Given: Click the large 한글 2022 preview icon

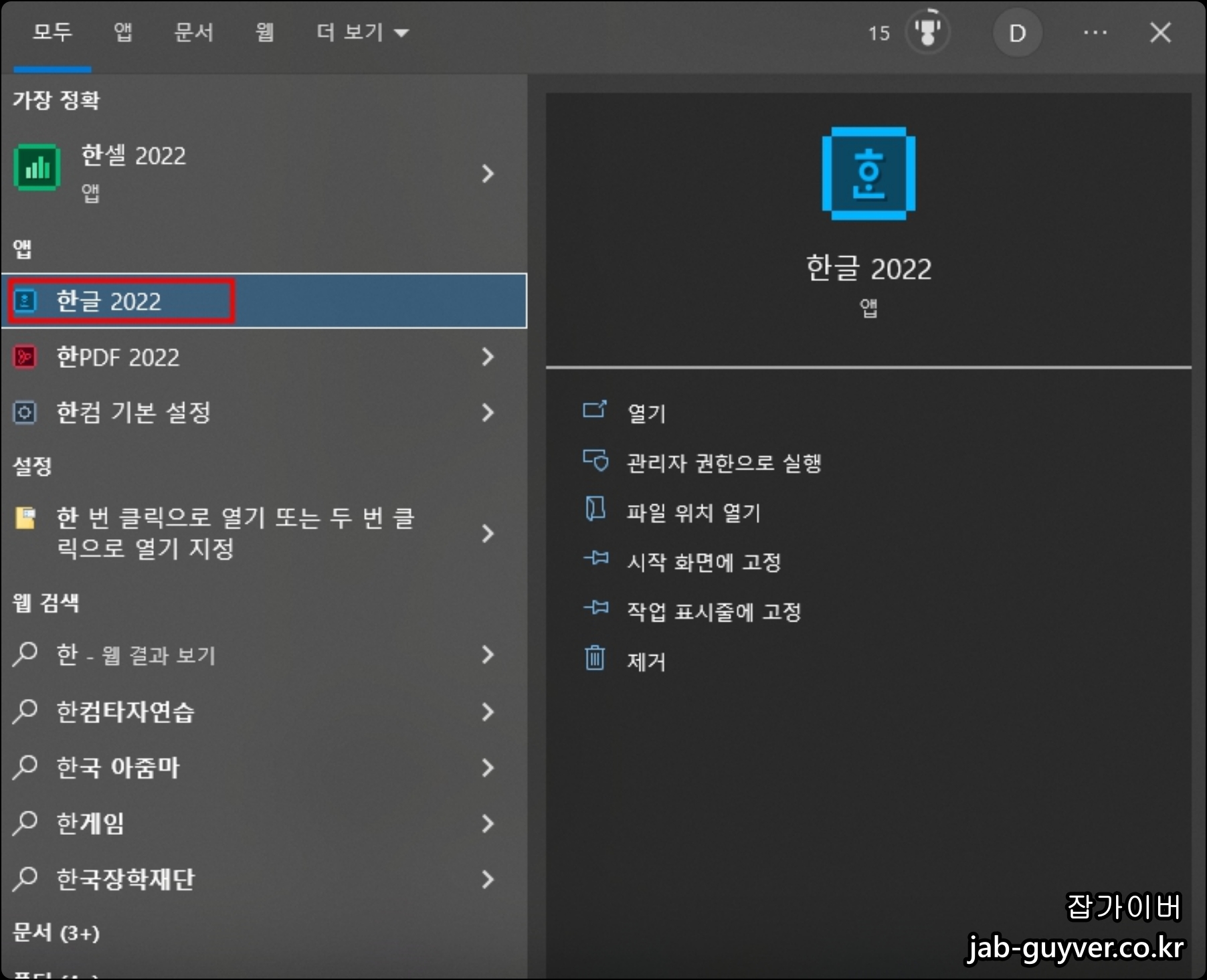Looking at the screenshot, I should click(868, 173).
